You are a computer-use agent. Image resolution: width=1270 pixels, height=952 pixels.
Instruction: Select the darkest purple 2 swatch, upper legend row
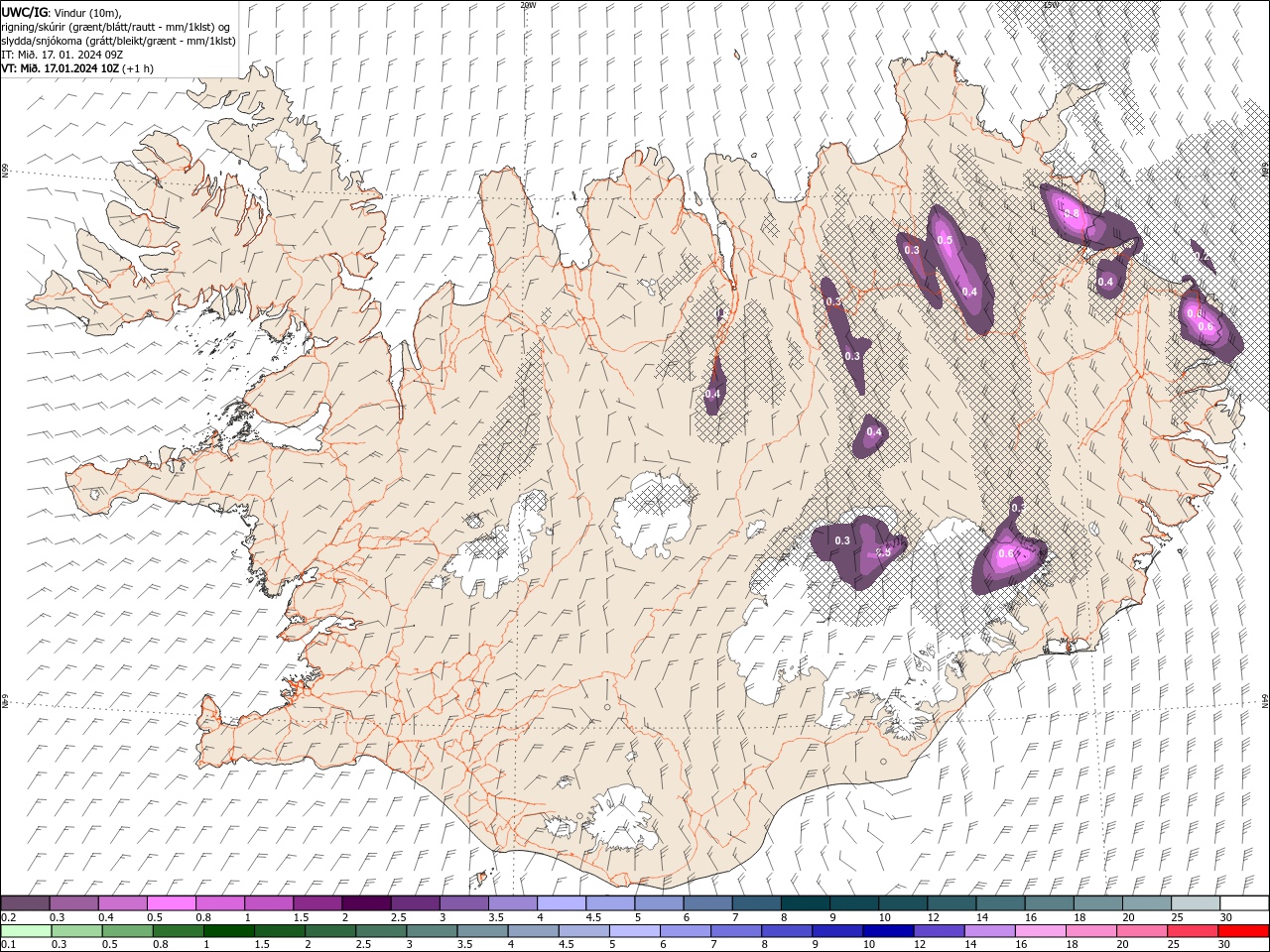pyautogui.click(x=366, y=903)
